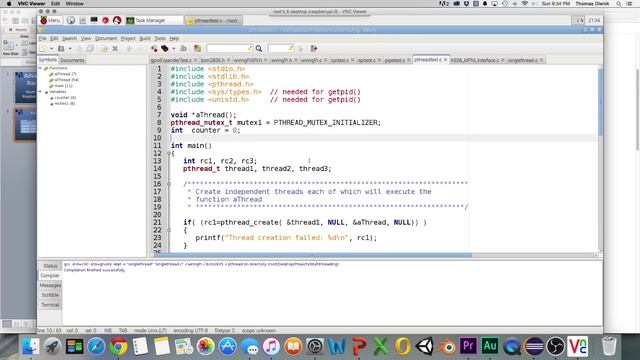Open Google Chrome from the dock
Screen dimensions: 640x360
[118, 347]
